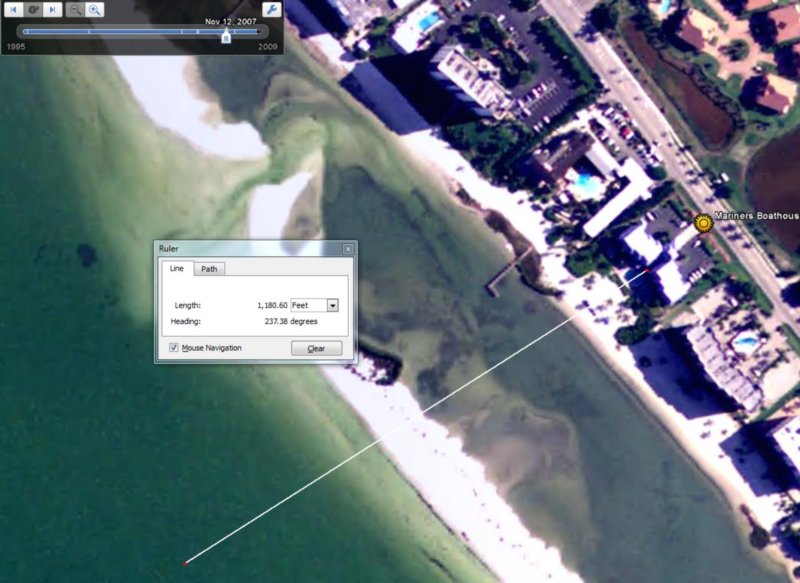
Task: Switch to the Path tab
Action: [209, 268]
